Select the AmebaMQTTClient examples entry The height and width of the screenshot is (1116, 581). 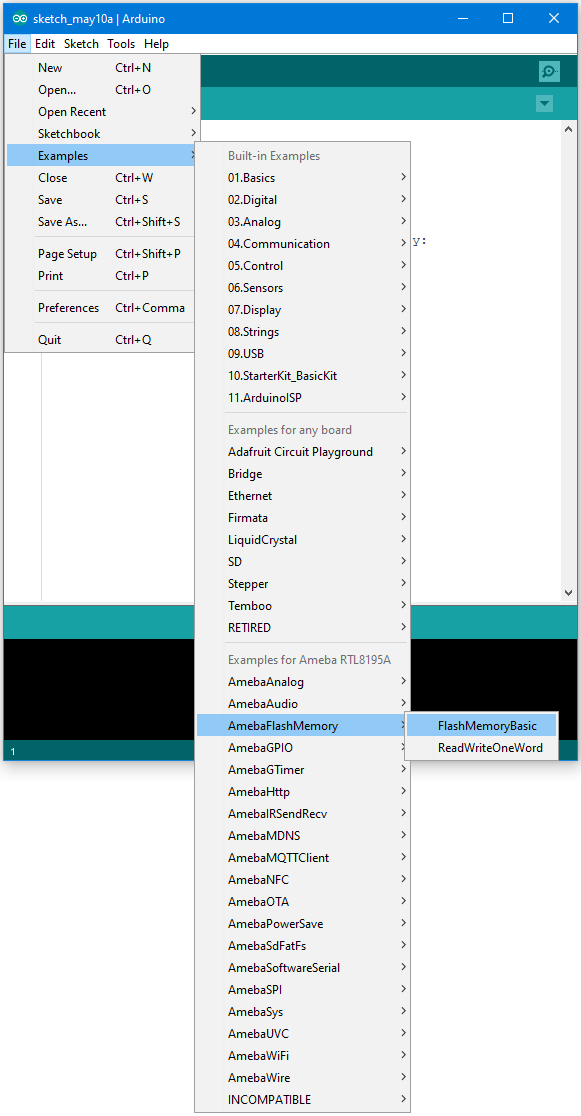[x=303, y=858]
